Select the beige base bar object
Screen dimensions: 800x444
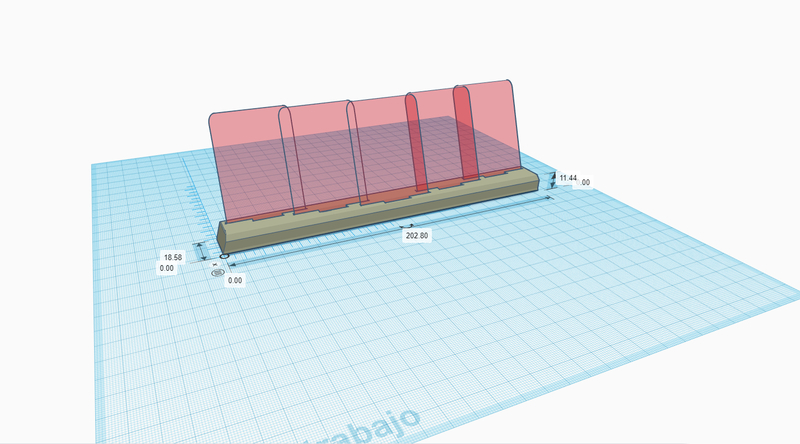pyautogui.click(x=378, y=212)
